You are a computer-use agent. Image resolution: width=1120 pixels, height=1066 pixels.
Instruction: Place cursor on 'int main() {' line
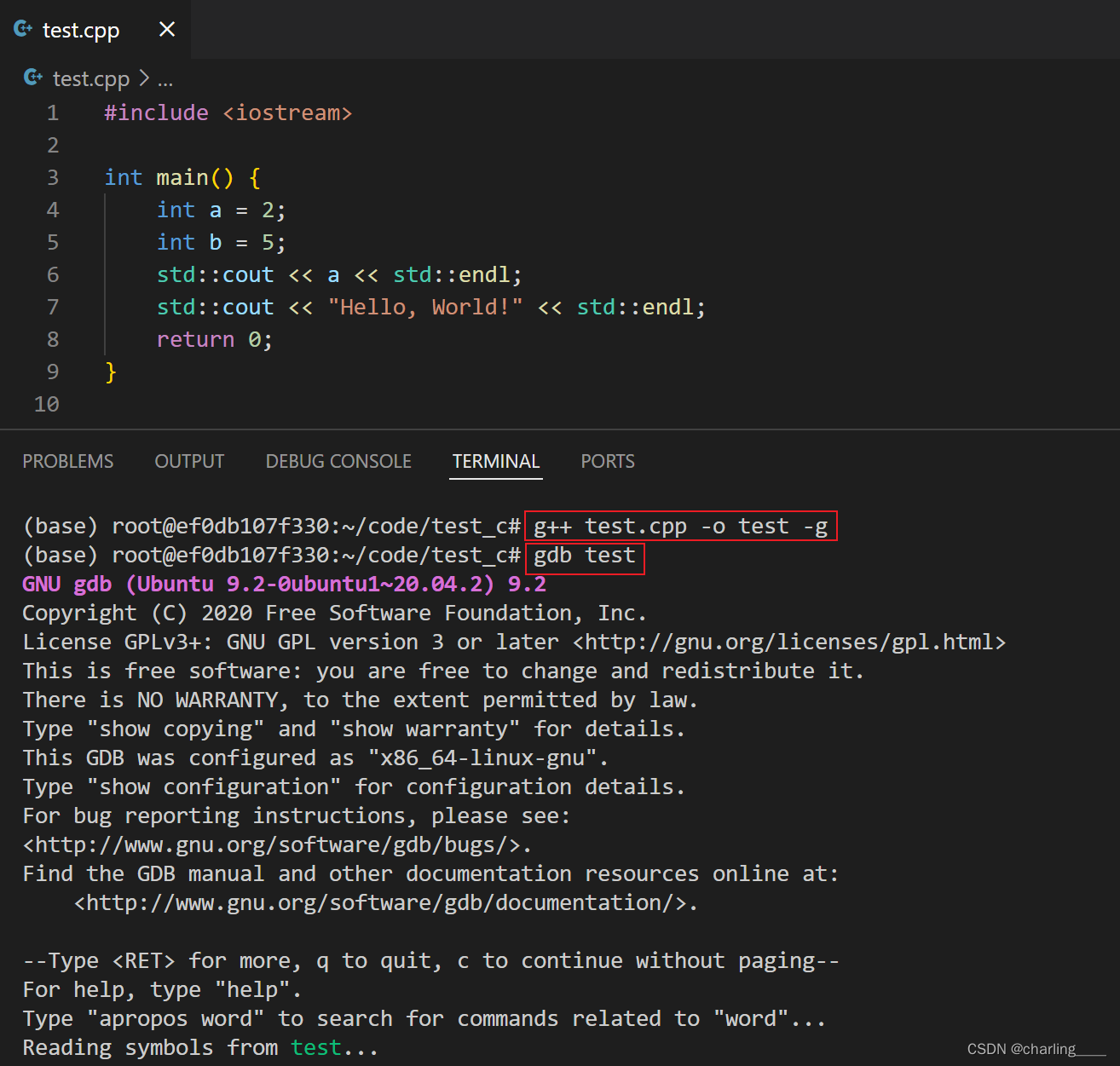182,177
